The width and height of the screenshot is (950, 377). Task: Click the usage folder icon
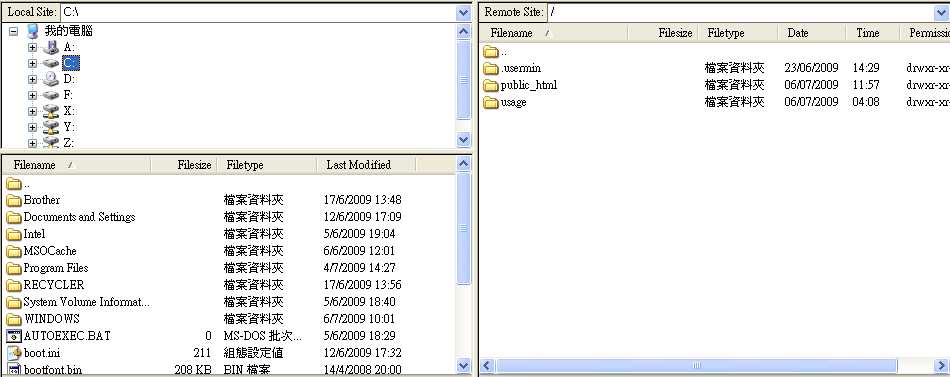490,102
